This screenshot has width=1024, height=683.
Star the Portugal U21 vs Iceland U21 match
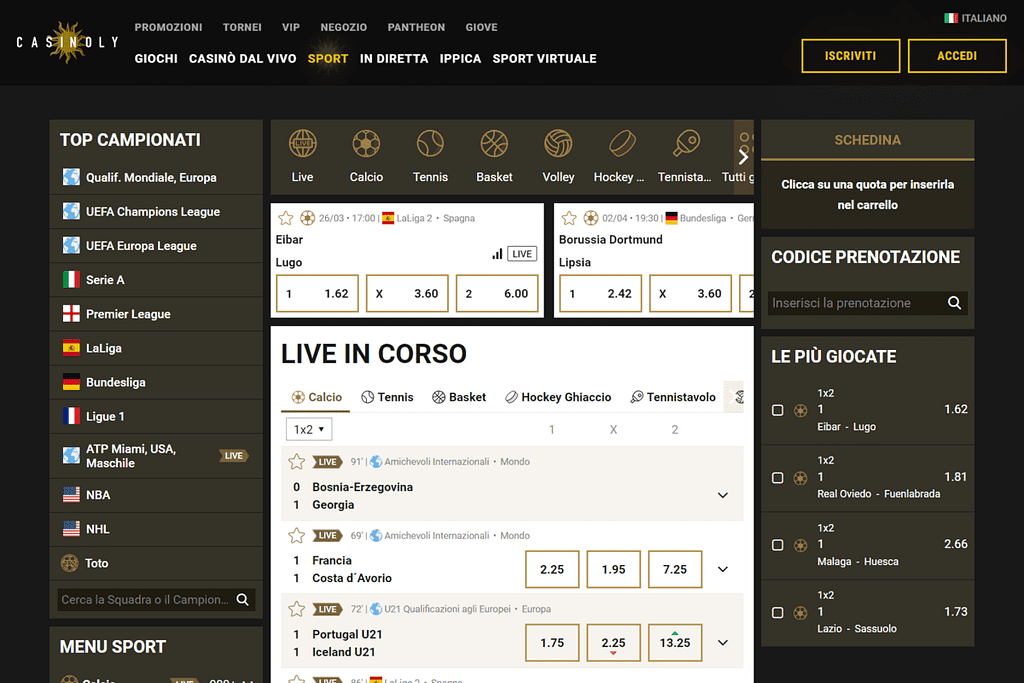tap(296, 609)
